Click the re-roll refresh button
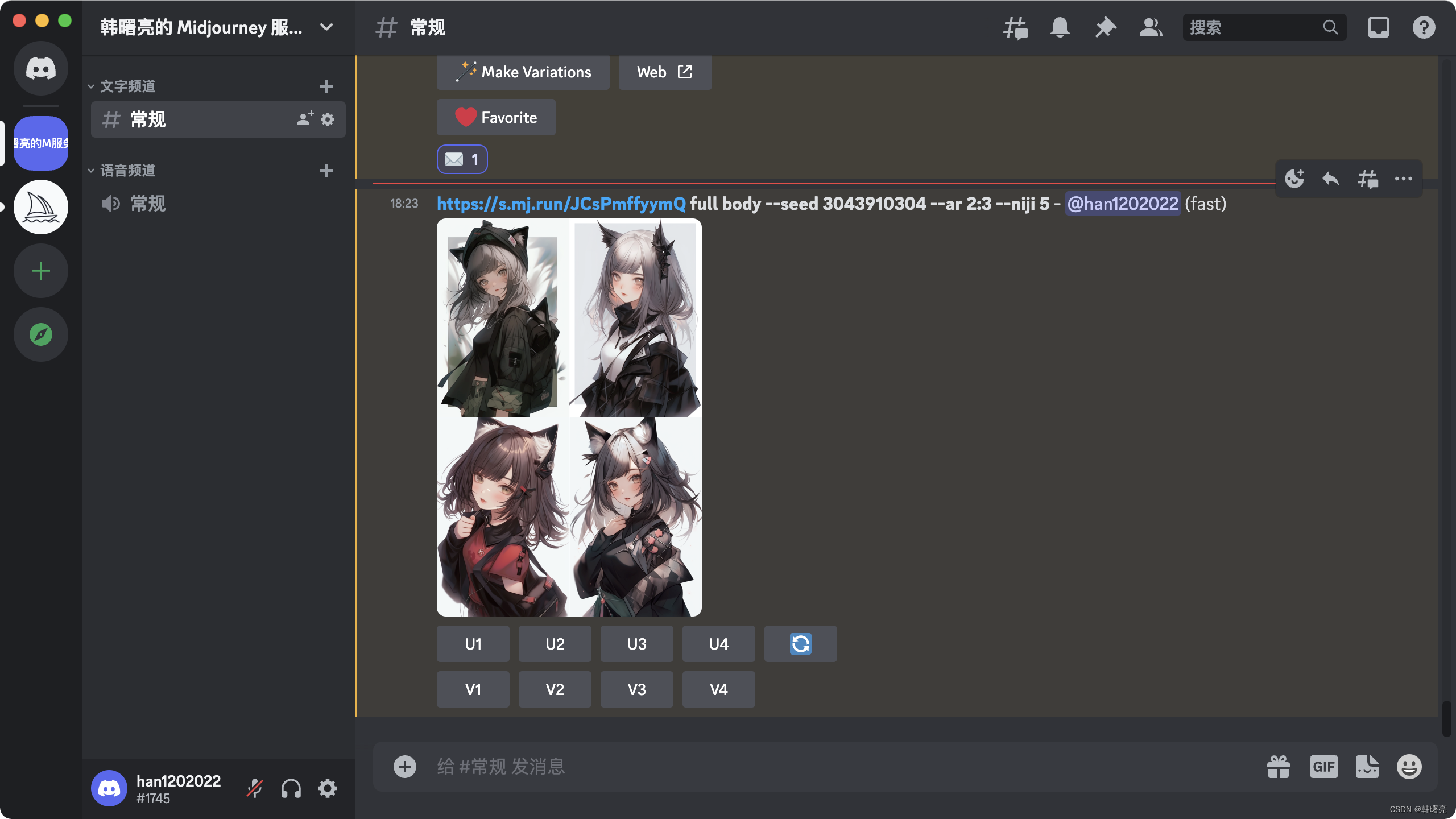 pos(800,644)
